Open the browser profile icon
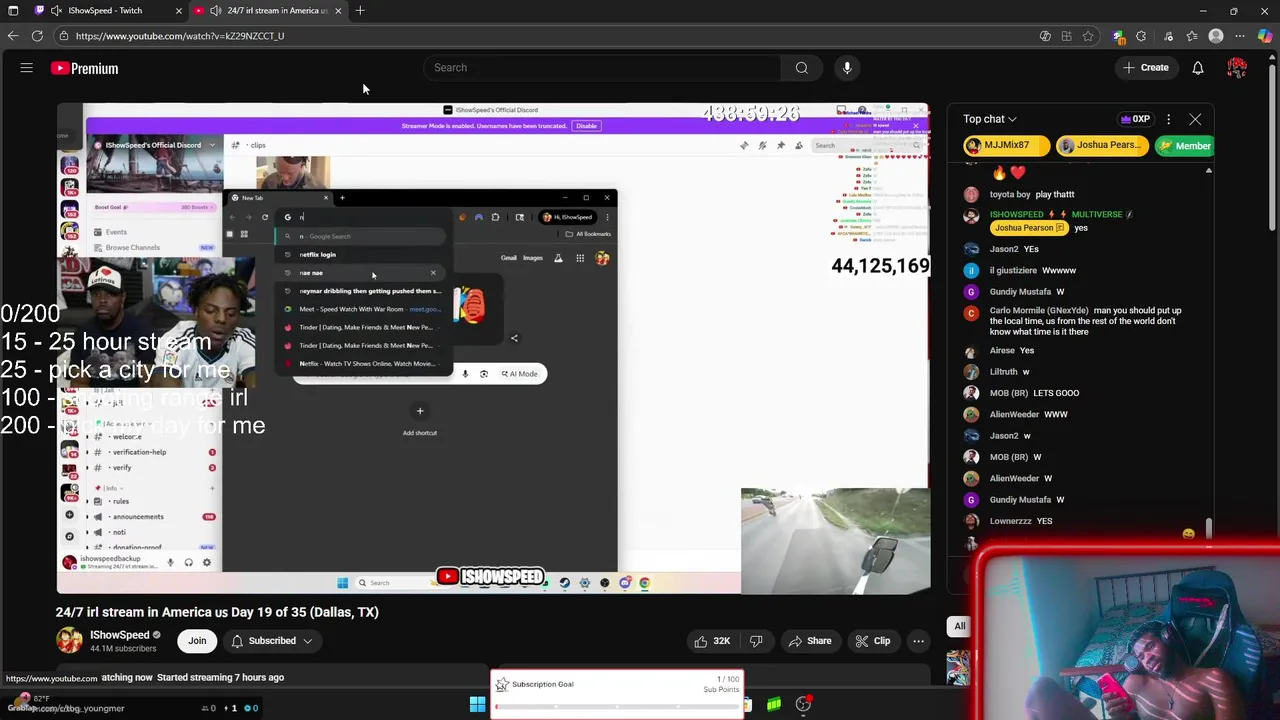This screenshot has width=1280, height=720. pyautogui.click(x=1216, y=36)
